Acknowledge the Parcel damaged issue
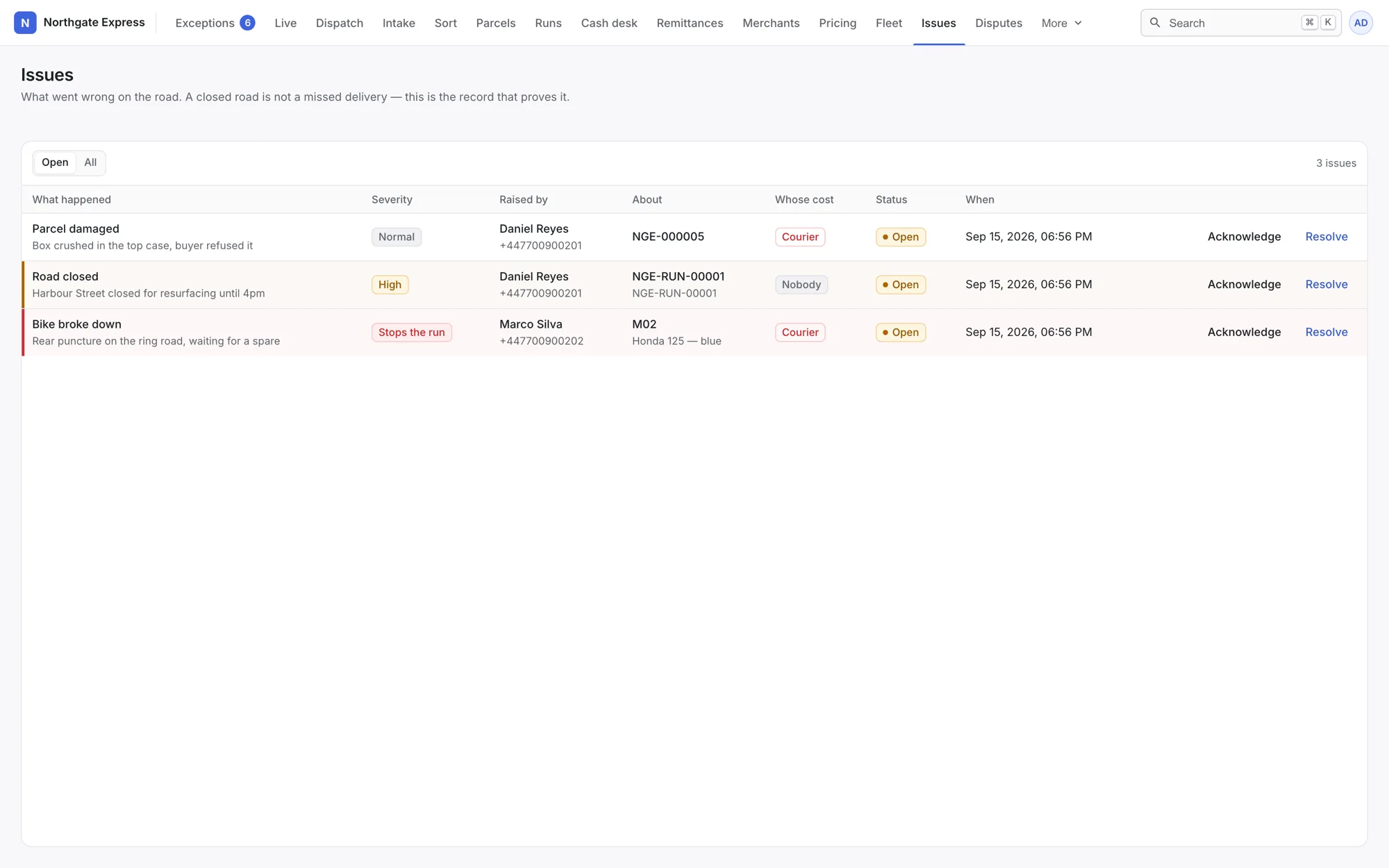1389x868 pixels. tap(1244, 237)
